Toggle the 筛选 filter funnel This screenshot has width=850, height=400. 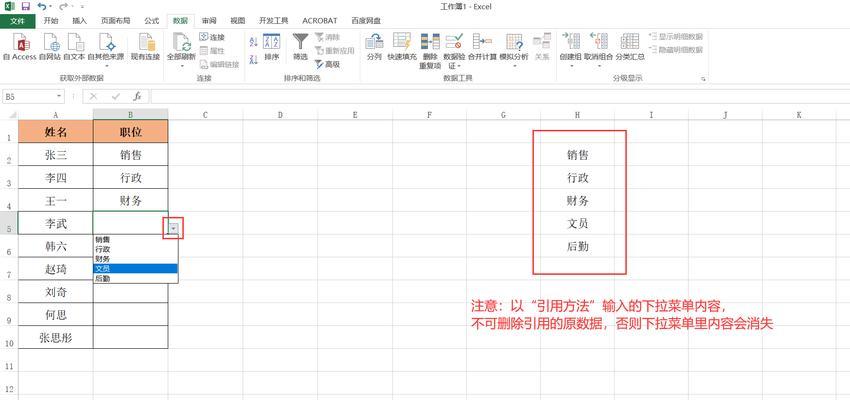300,47
